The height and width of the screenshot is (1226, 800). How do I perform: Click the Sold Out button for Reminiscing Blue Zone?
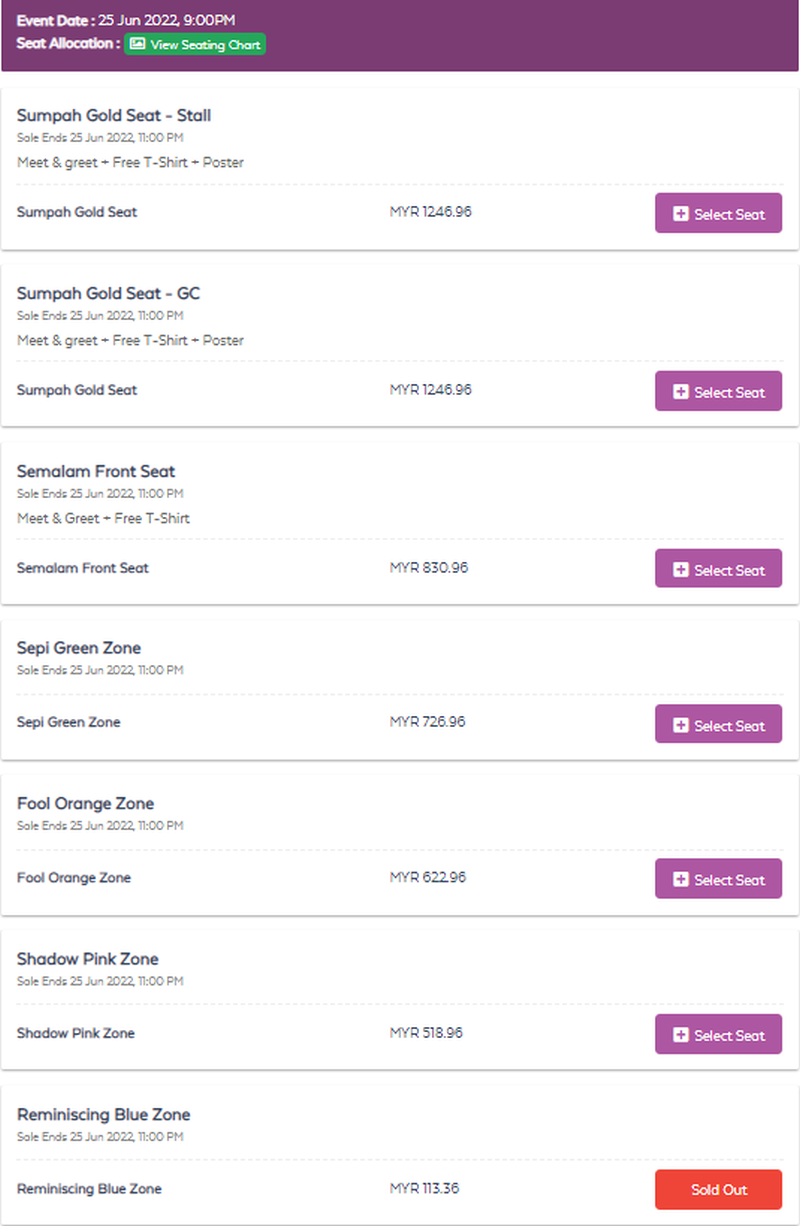tap(718, 1190)
